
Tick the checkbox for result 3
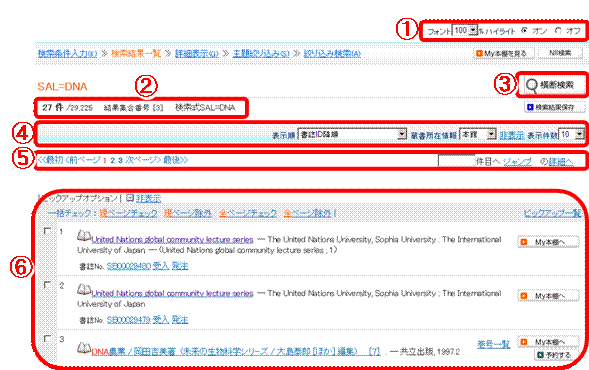click(x=47, y=338)
